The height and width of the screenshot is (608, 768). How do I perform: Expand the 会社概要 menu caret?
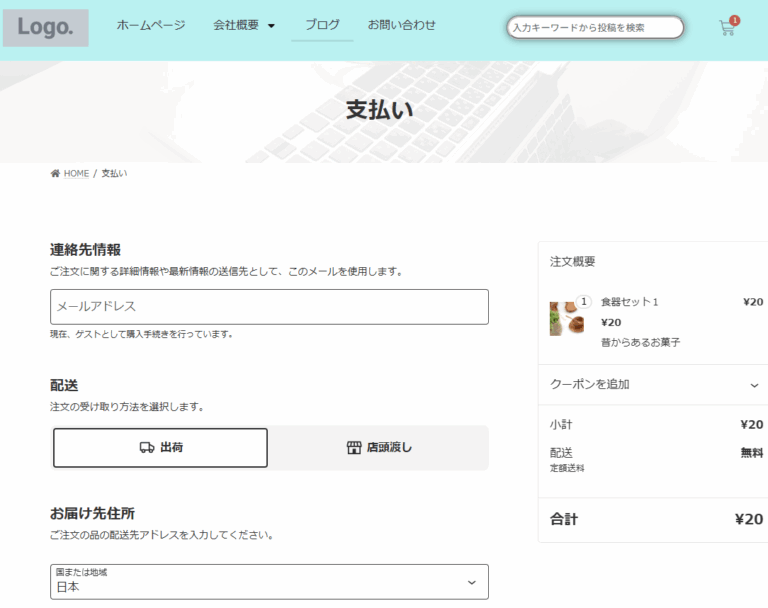coord(271,26)
